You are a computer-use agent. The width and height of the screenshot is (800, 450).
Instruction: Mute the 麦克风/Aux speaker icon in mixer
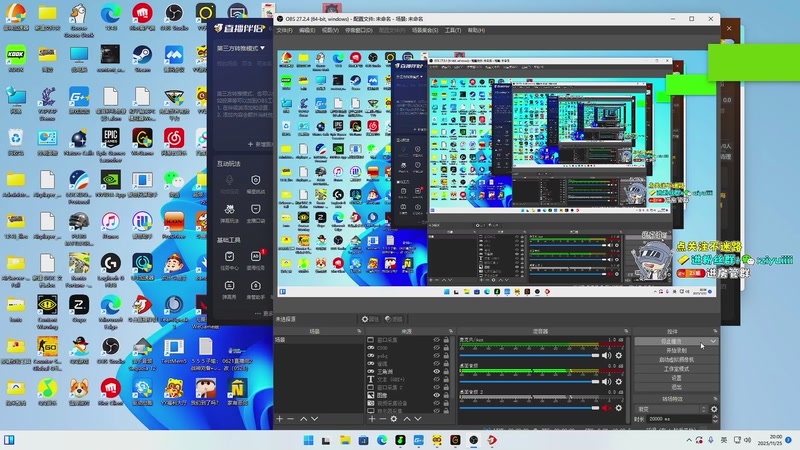click(607, 355)
